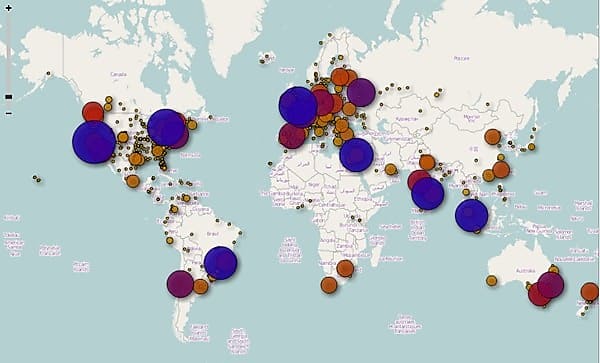
Task: Click the Canada country label
Action: pyautogui.click(x=118, y=74)
